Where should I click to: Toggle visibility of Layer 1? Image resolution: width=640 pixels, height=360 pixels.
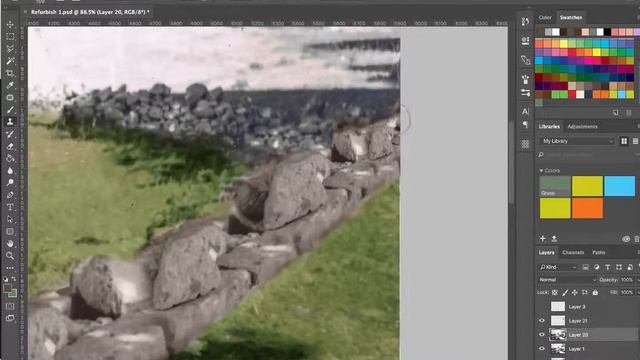pos(542,349)
